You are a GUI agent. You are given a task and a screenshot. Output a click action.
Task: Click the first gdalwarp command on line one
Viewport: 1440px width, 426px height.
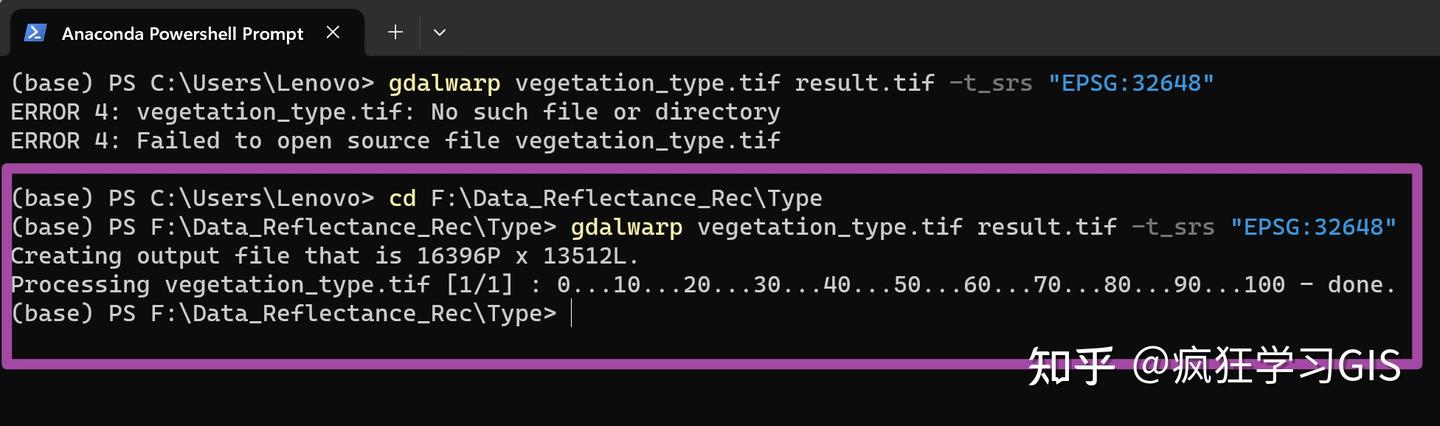[x=444, y=82]
